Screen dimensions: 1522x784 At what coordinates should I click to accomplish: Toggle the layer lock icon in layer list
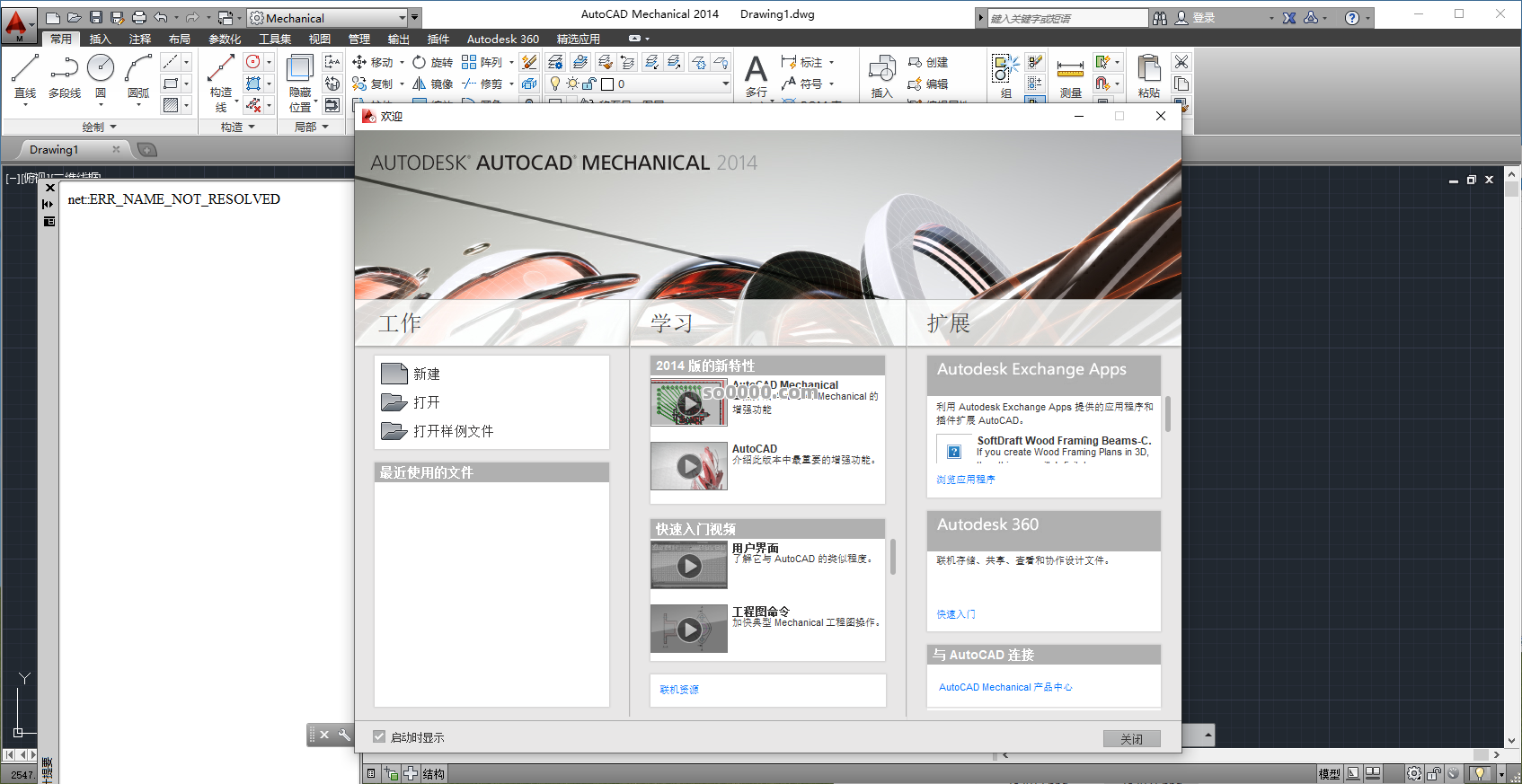(x=589, y=84)
